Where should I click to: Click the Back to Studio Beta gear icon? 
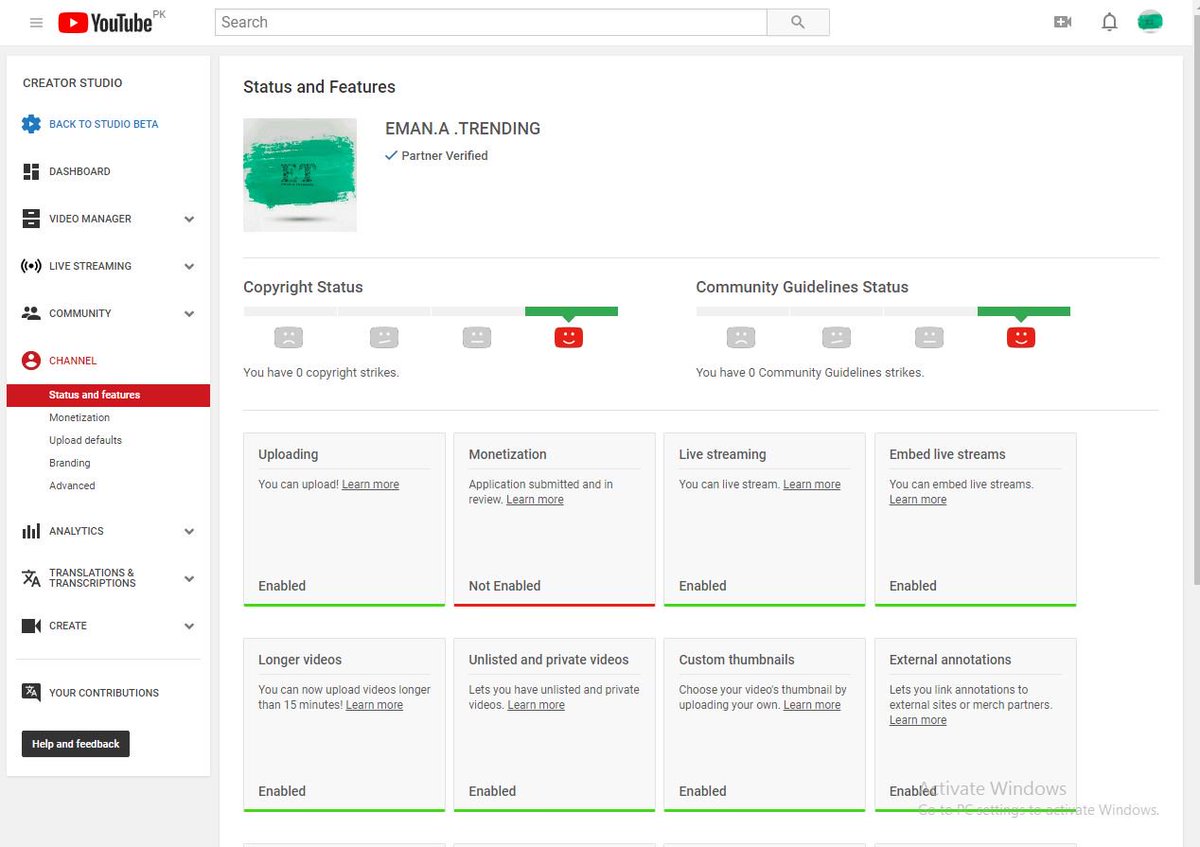click(x=31, y=124)
